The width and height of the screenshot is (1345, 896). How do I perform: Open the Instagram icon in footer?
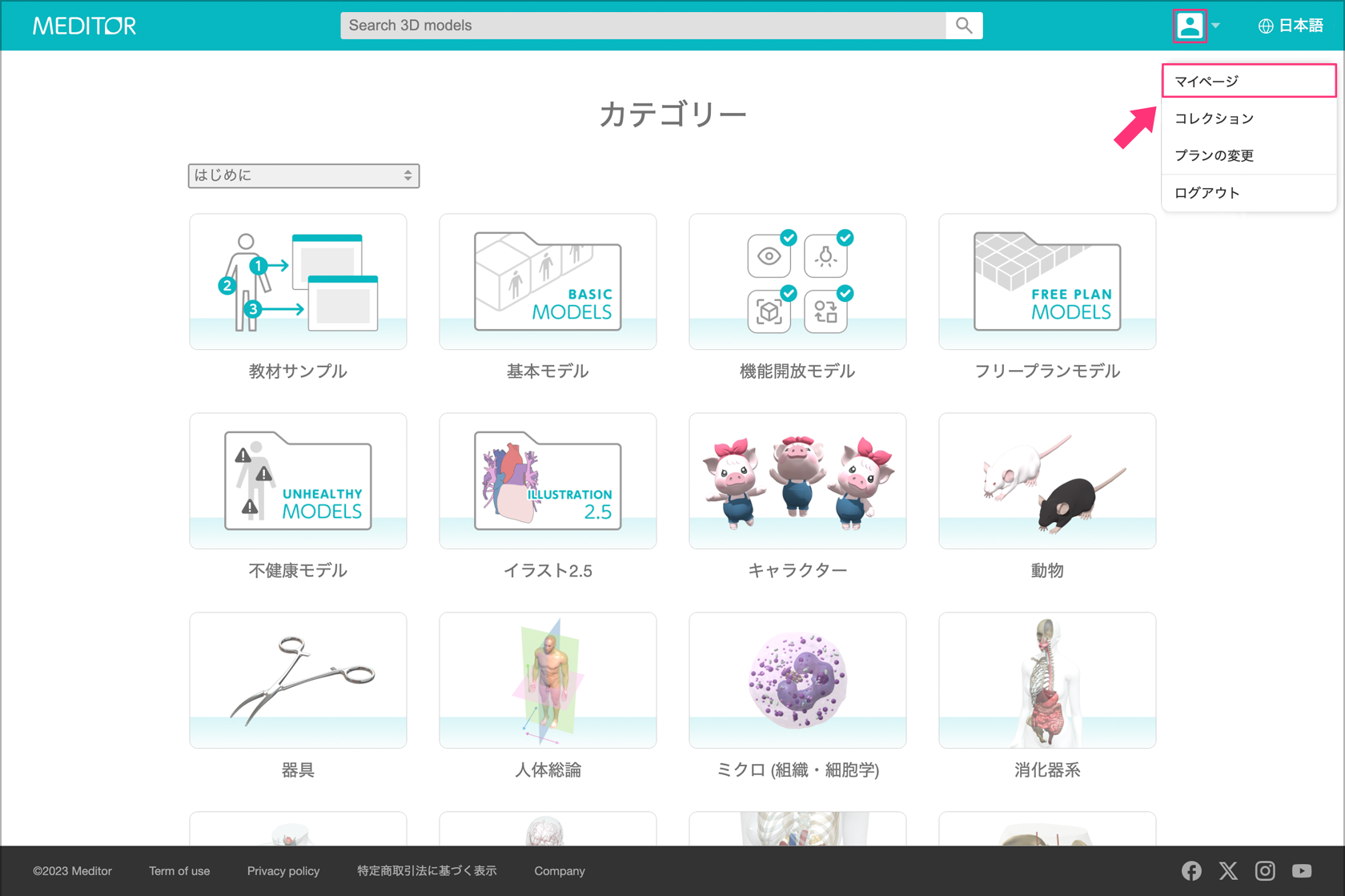1265,870
